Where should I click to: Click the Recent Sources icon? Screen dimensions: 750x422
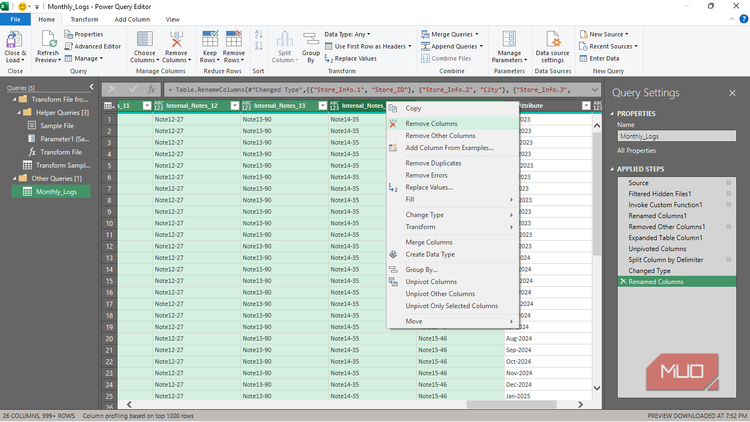tap(584, 46)
